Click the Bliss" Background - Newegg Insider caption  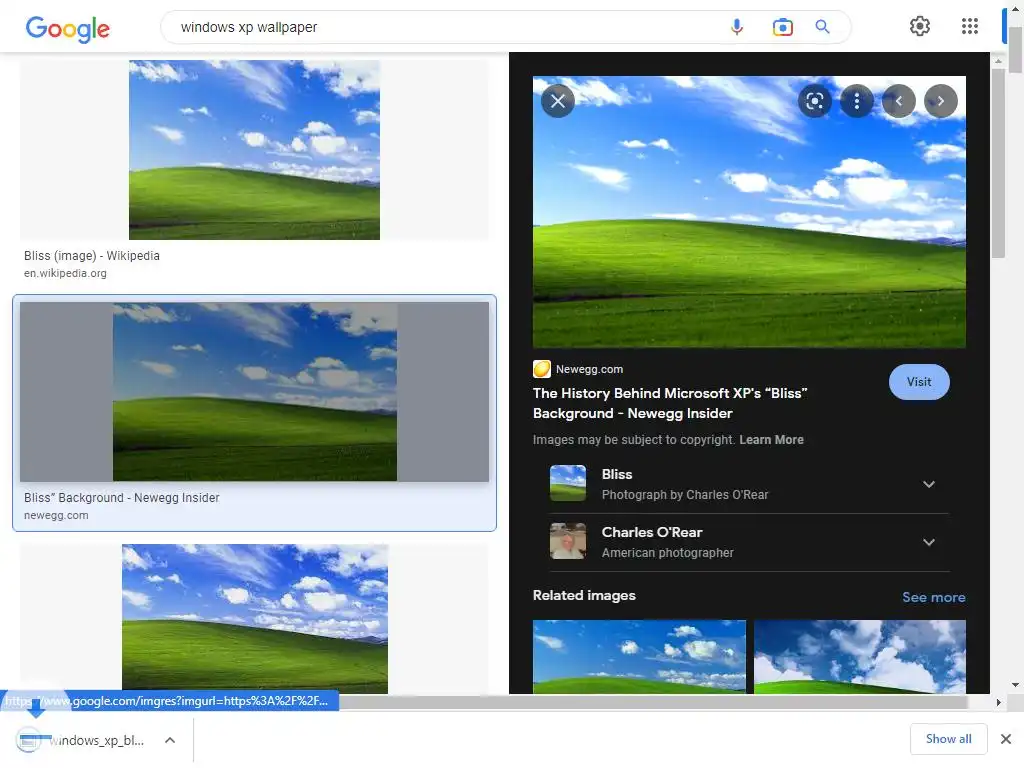tap(121, 498)
